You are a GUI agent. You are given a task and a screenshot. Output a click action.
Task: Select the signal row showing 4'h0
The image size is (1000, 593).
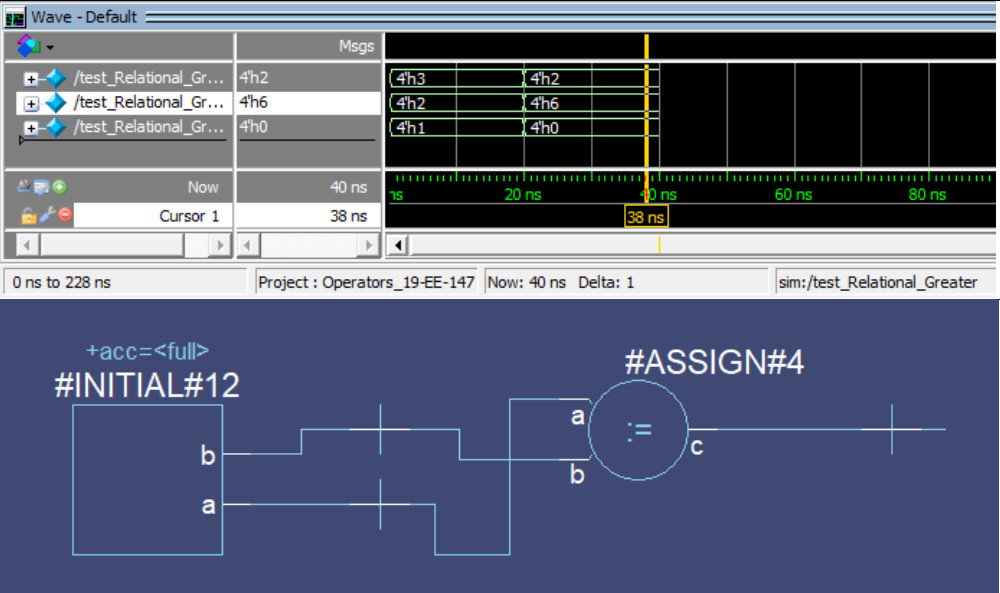coord(150,127)
